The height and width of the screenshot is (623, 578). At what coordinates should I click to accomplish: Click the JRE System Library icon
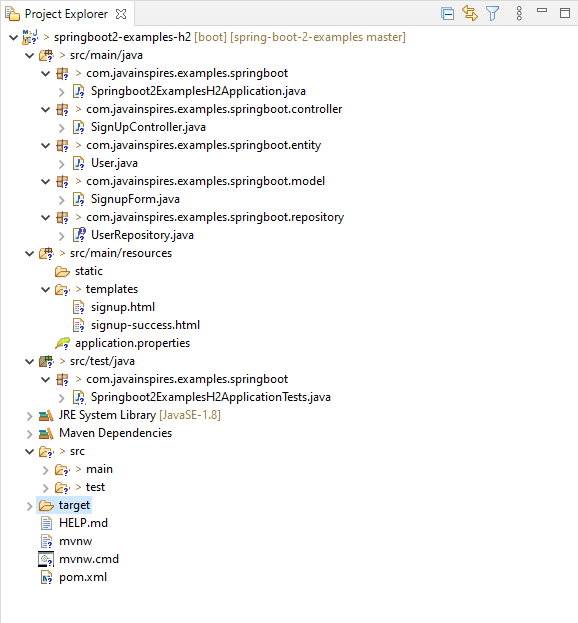pyautogui.click(x=46, y=416)
